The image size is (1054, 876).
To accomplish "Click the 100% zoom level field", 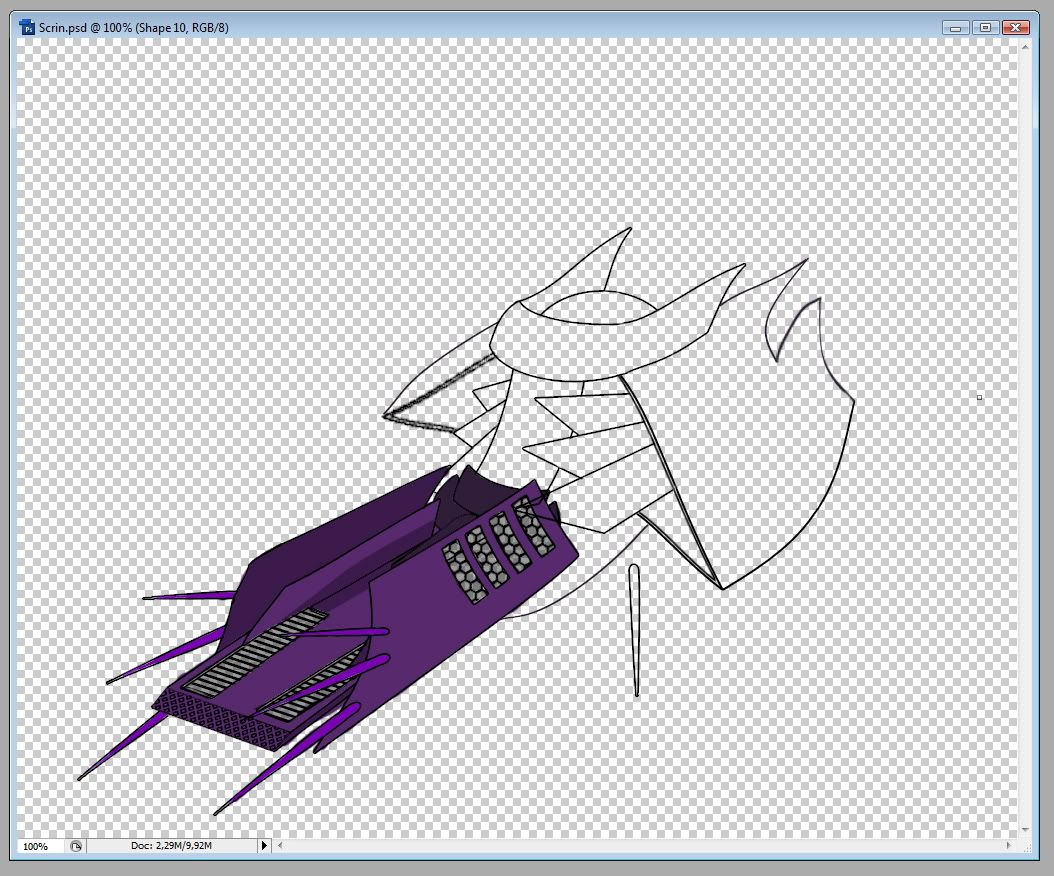I will point(40,846).
